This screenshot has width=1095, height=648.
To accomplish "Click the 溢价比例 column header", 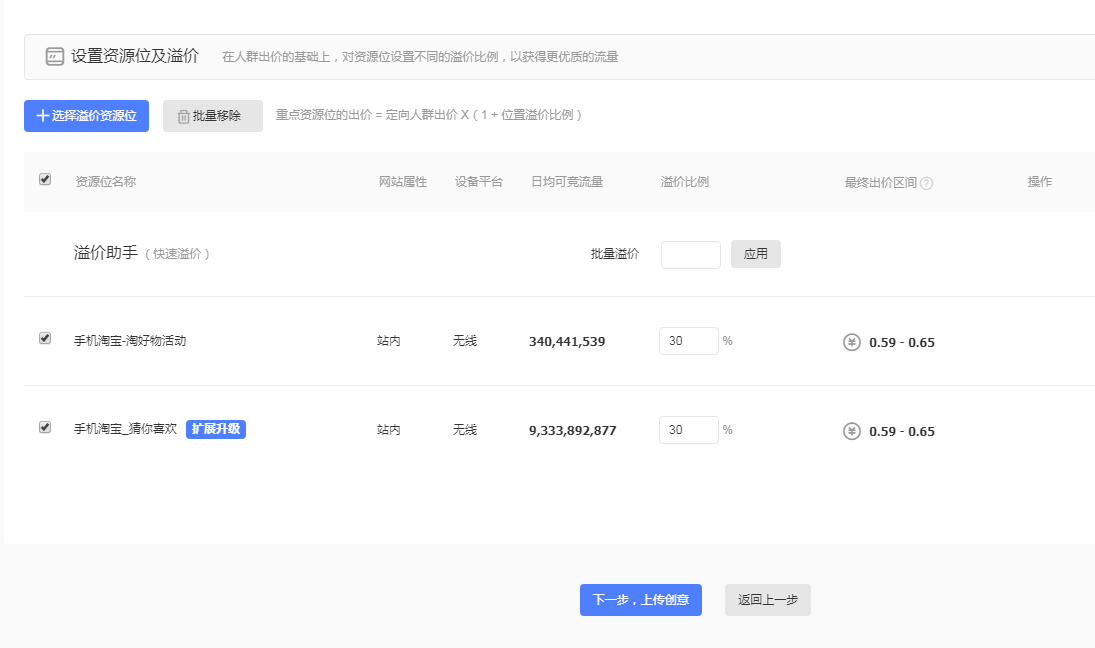I will tap(685, 182).
